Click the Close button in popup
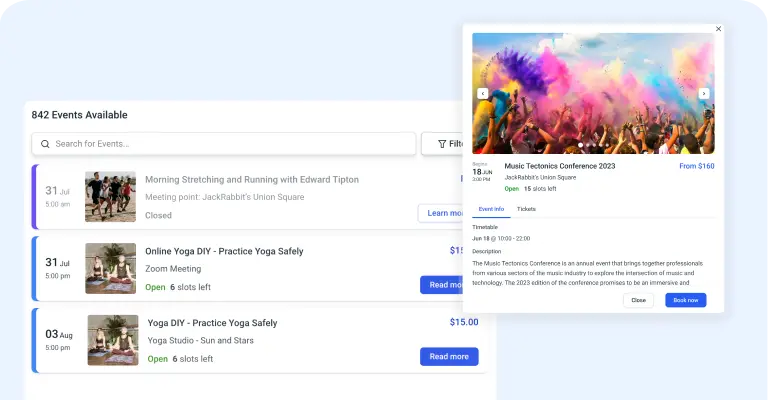 tap(638, 300)
